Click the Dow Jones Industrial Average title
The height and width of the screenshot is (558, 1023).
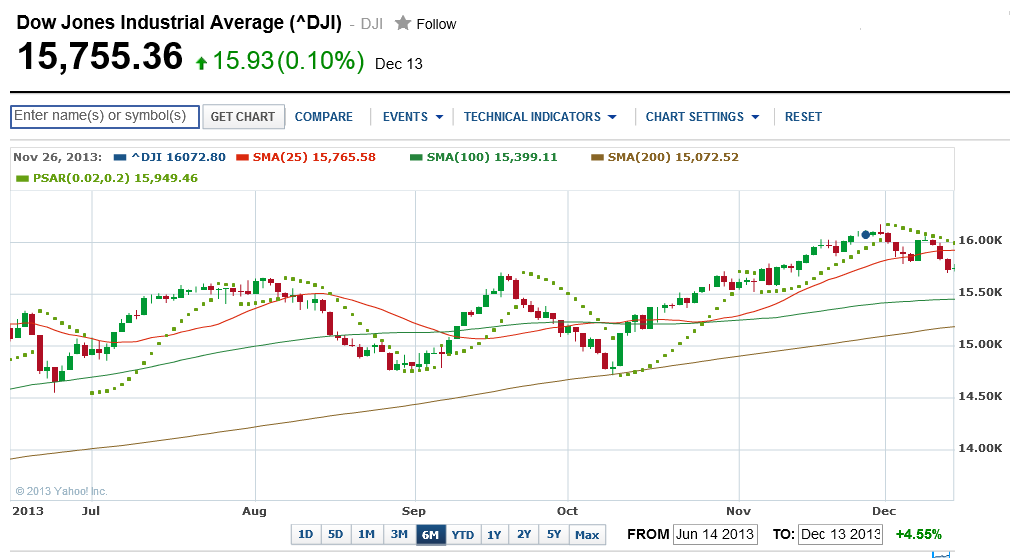coord(179,23)
